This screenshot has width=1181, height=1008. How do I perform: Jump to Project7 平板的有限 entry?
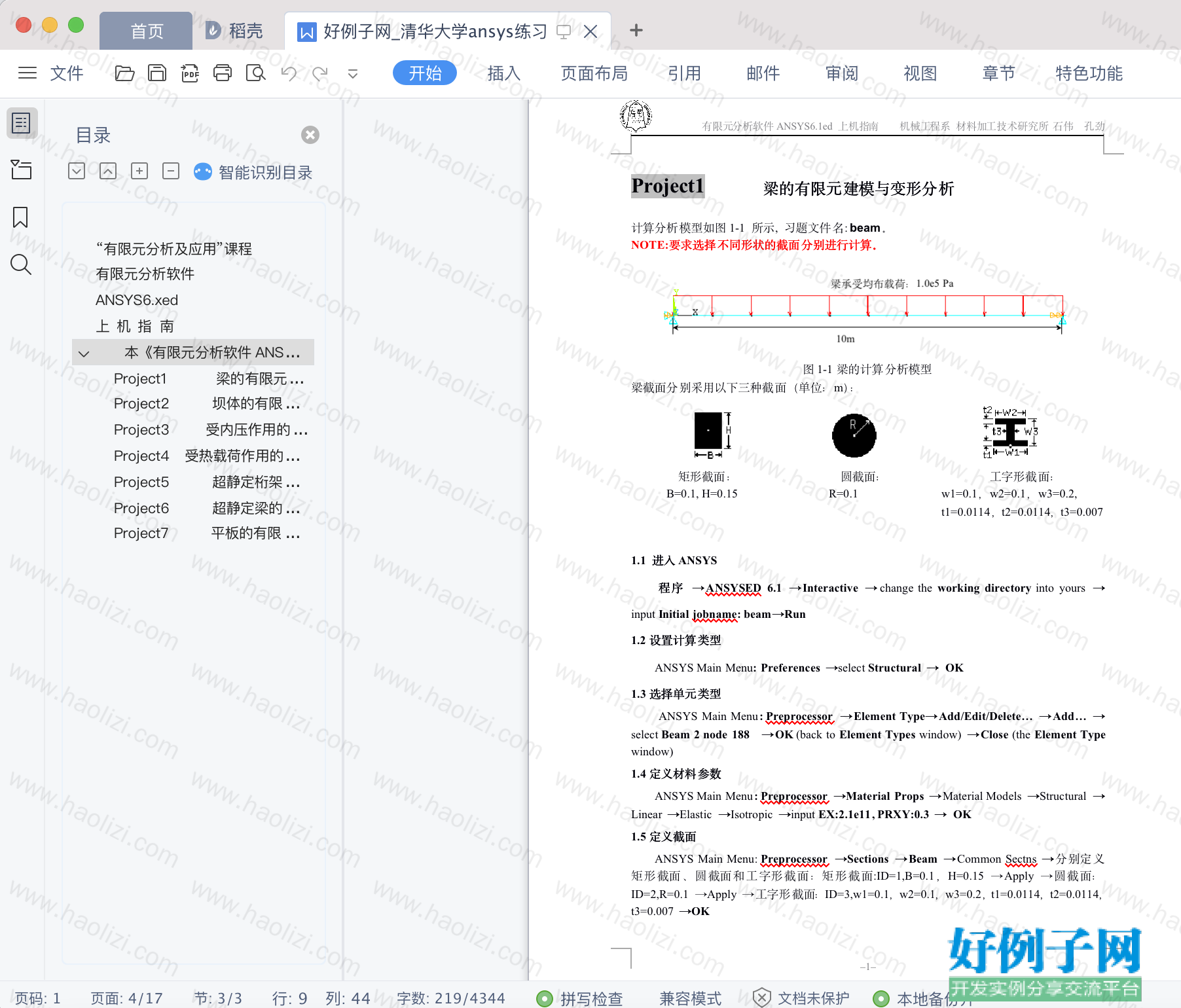pos(207,533)
